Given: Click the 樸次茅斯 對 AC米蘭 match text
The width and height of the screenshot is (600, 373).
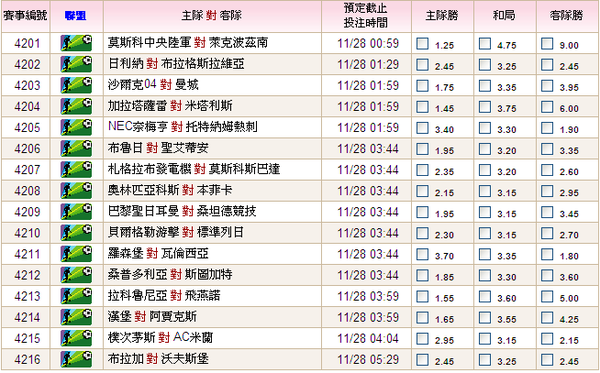Looking at the screenshot, I should (160, 337).
